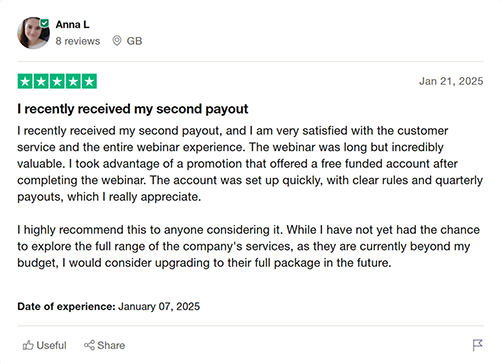Click the first green rating star
This screenshot has height=364, width=500.
[x=25, y=81]
